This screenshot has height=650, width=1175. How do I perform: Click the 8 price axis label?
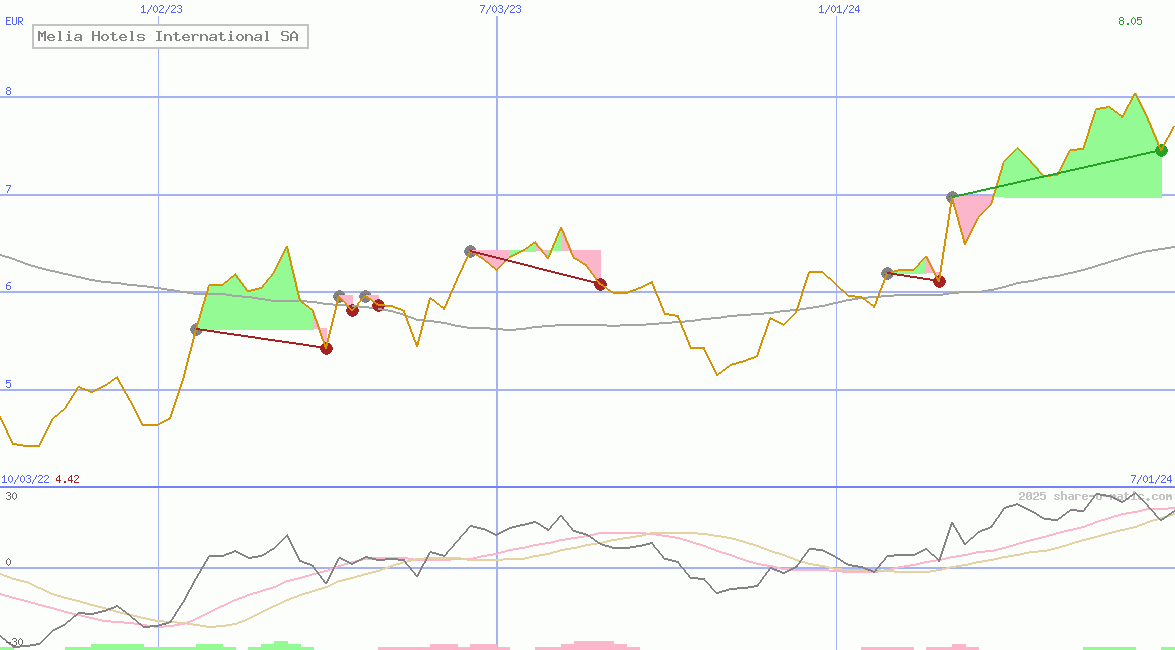pyautogui.click(x=8, y=92)
